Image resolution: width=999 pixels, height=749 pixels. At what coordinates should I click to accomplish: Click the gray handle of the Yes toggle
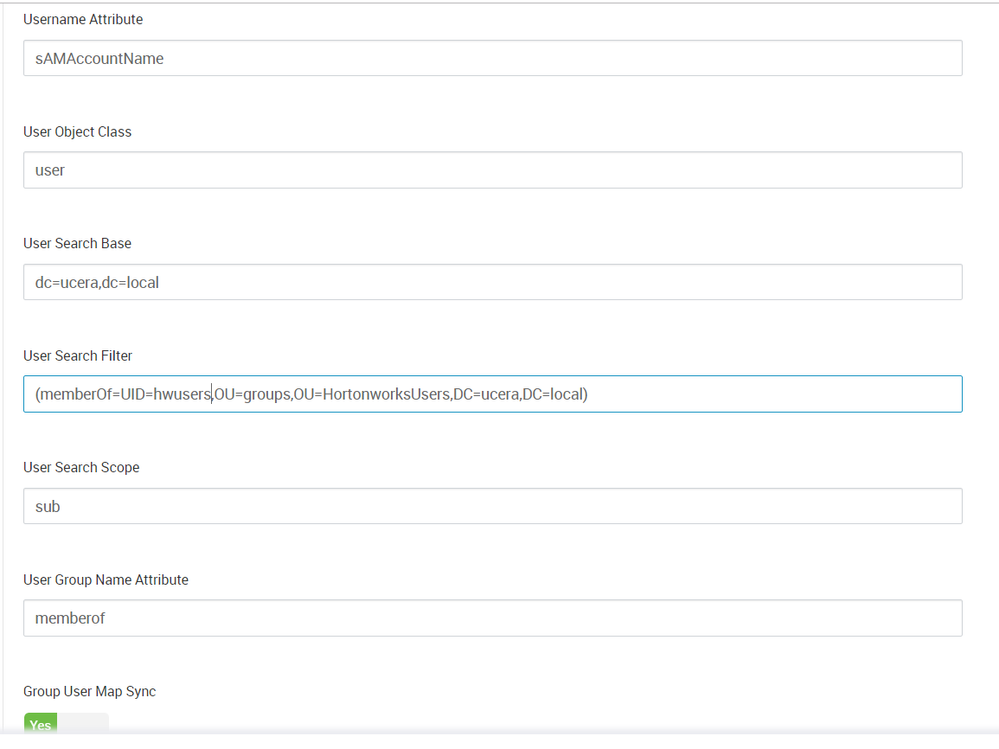(x=82, y=724)
